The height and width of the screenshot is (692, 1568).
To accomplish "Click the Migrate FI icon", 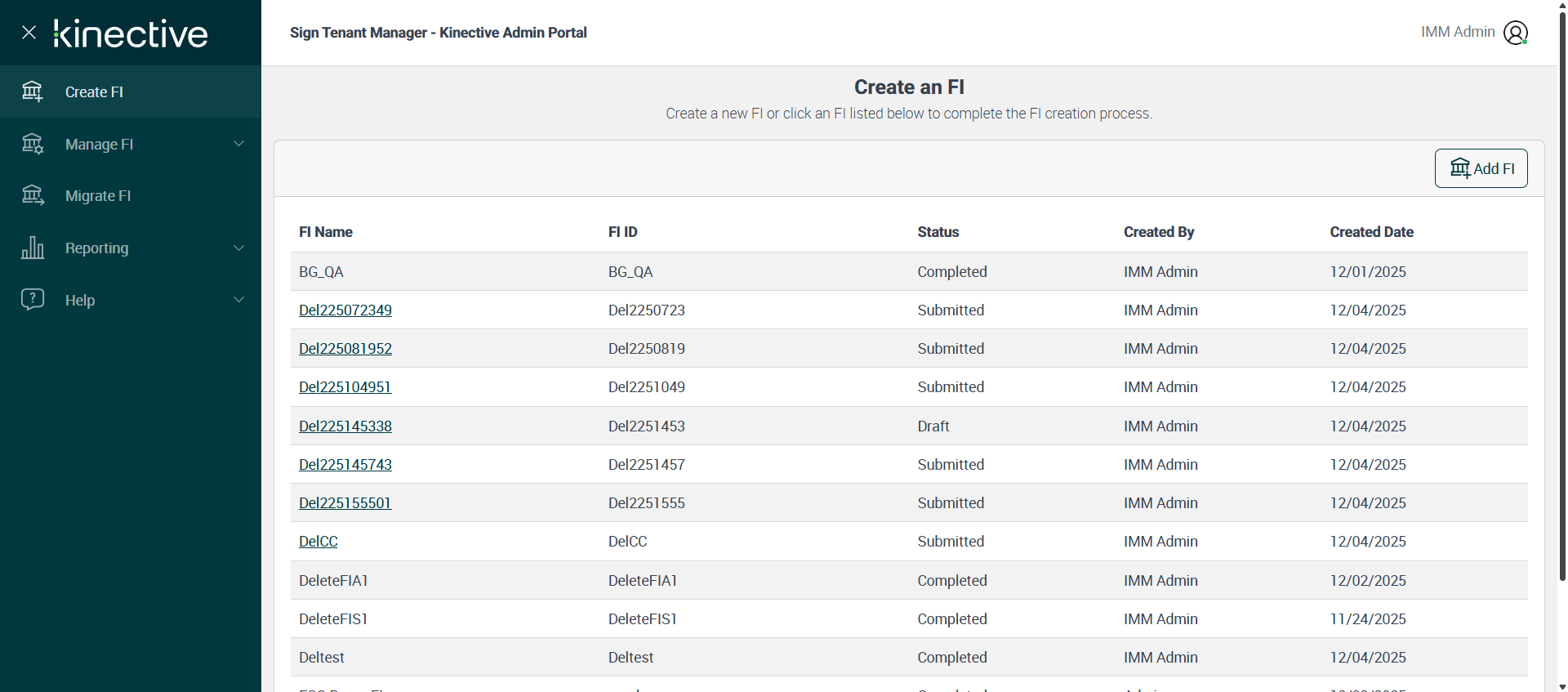I will click(33, 195).
